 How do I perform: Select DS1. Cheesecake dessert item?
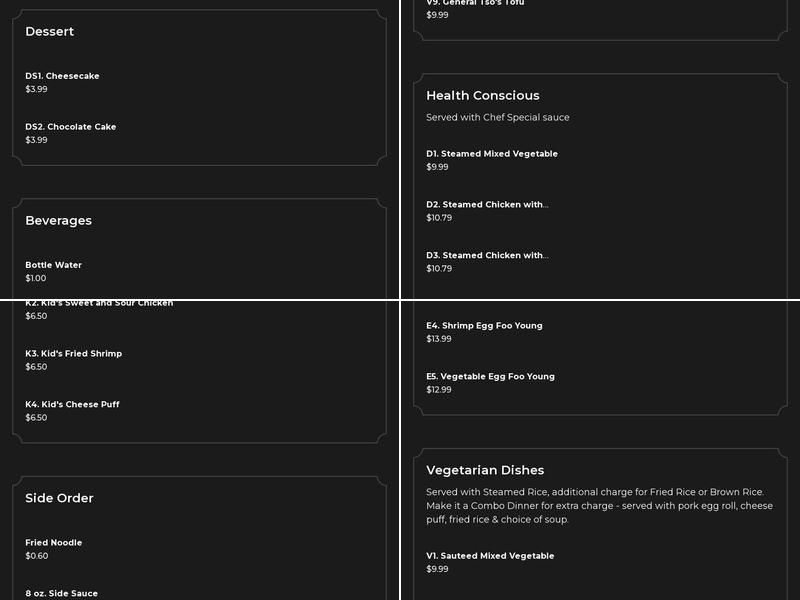click(62, 76)
